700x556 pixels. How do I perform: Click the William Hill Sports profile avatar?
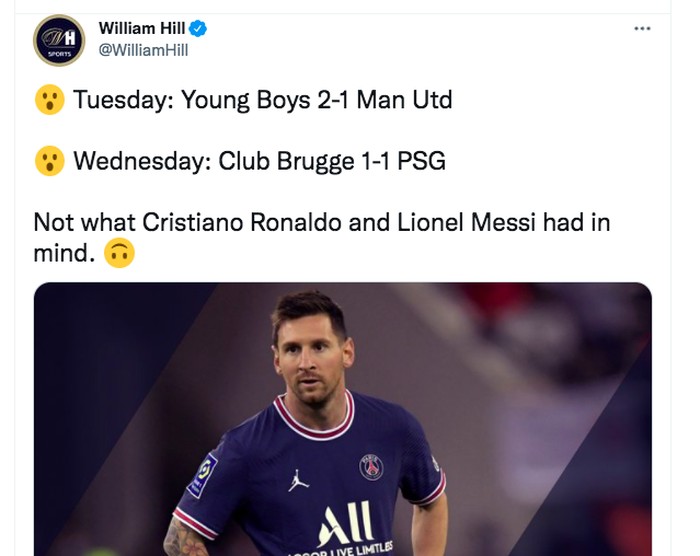(x=59, y=41)
